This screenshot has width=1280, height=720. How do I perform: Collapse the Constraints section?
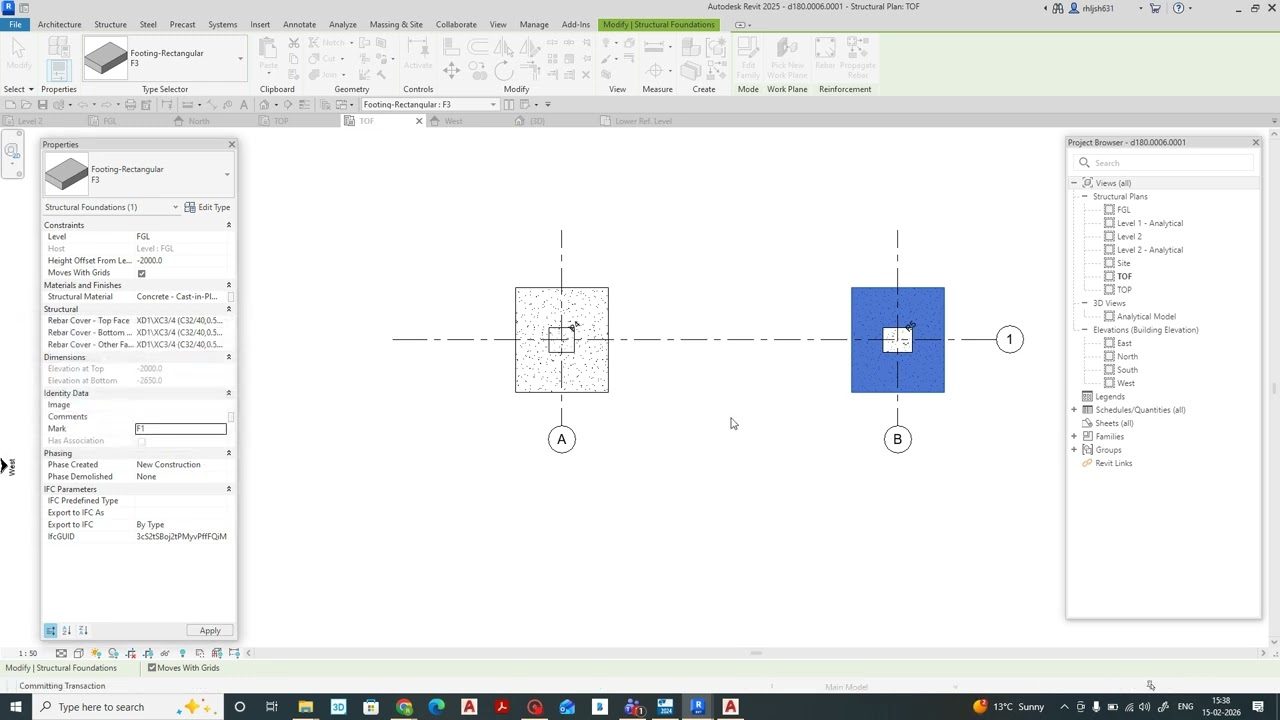[x=229, y=225]
